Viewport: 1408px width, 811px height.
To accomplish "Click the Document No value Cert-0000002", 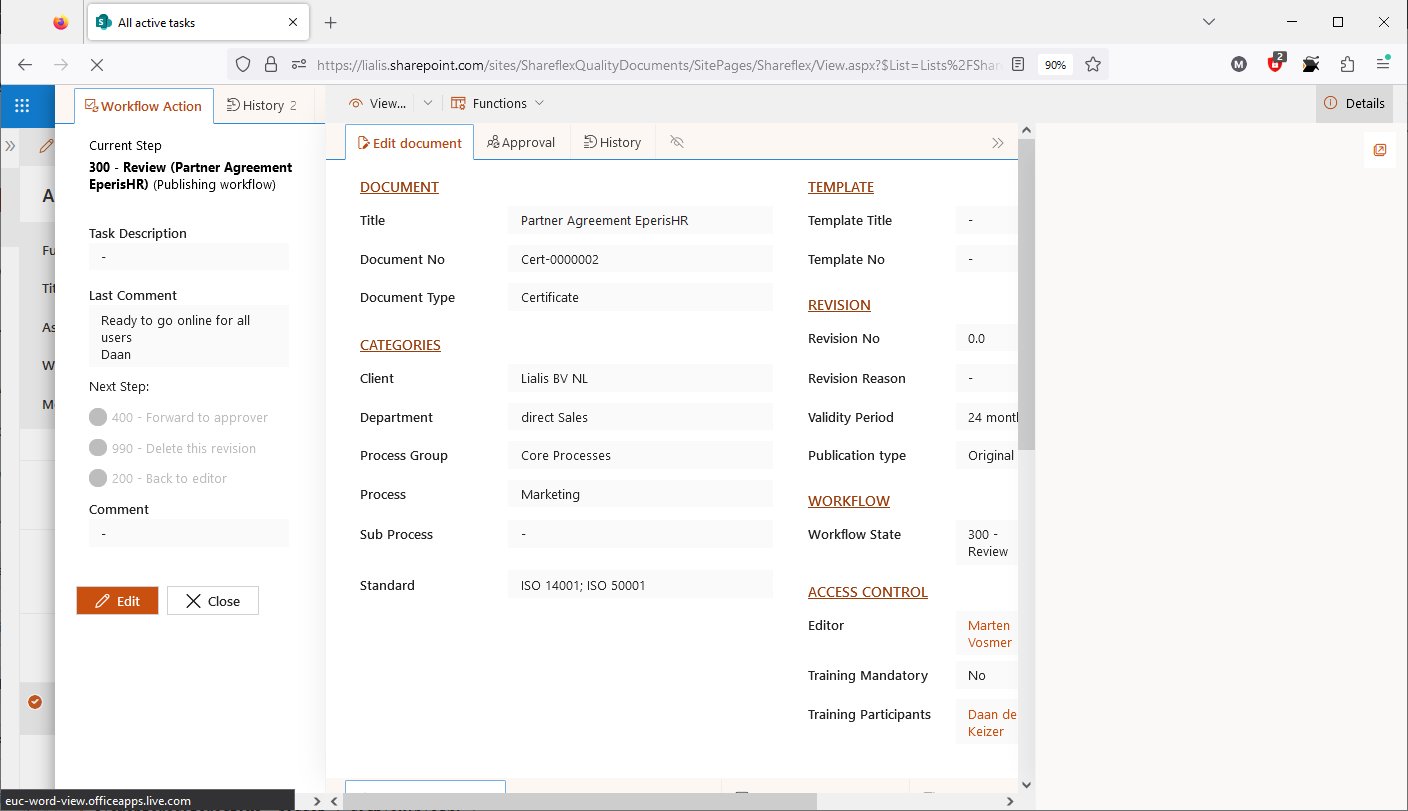I will pyautogui.click(x=640, y=259).
